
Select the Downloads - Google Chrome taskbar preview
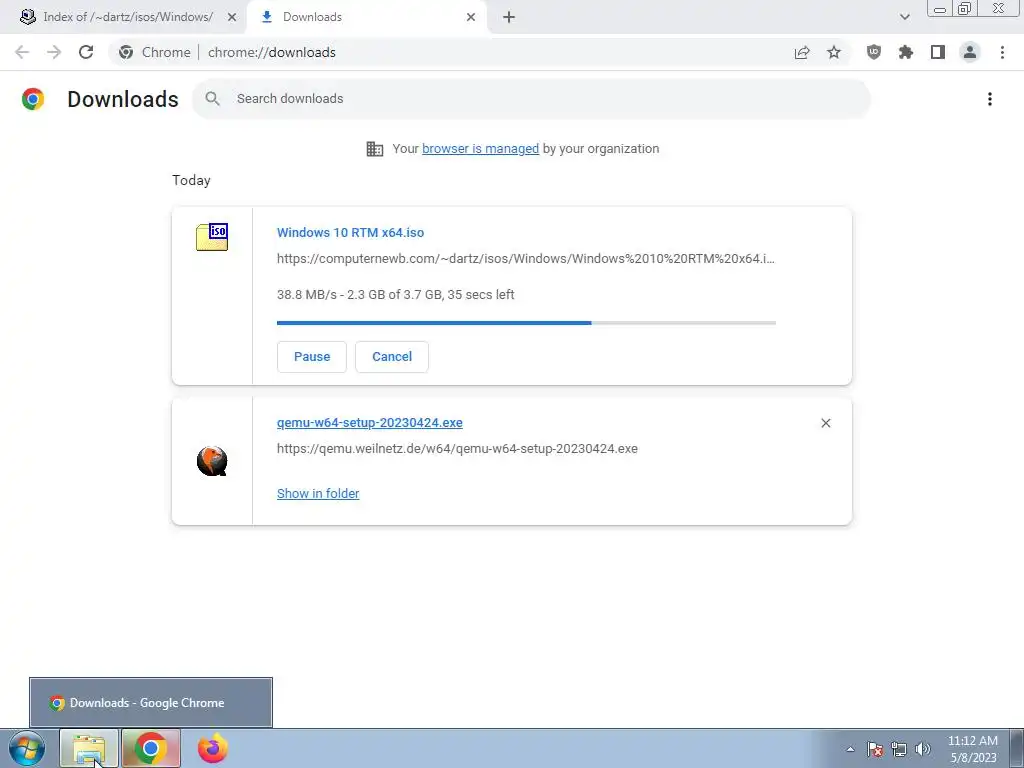[x=151, y=703]
